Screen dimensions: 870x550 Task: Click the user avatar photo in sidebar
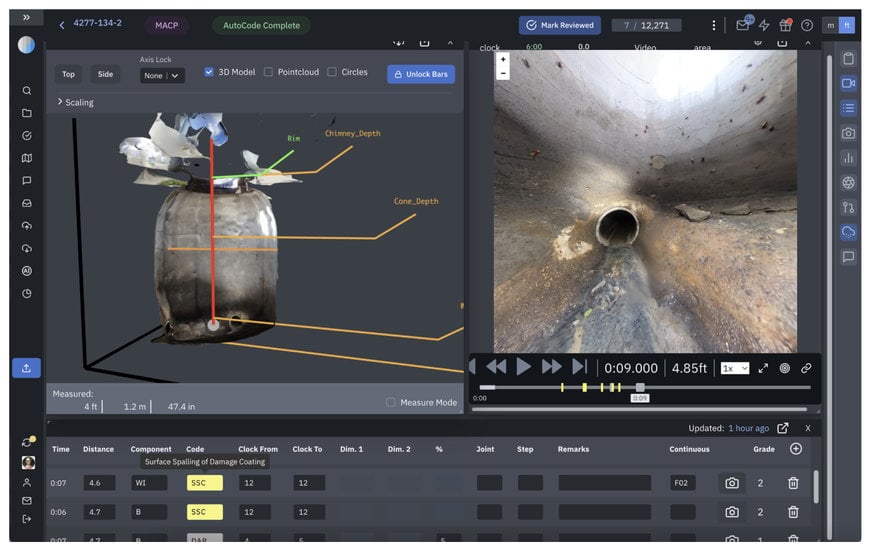coord(28,462)
